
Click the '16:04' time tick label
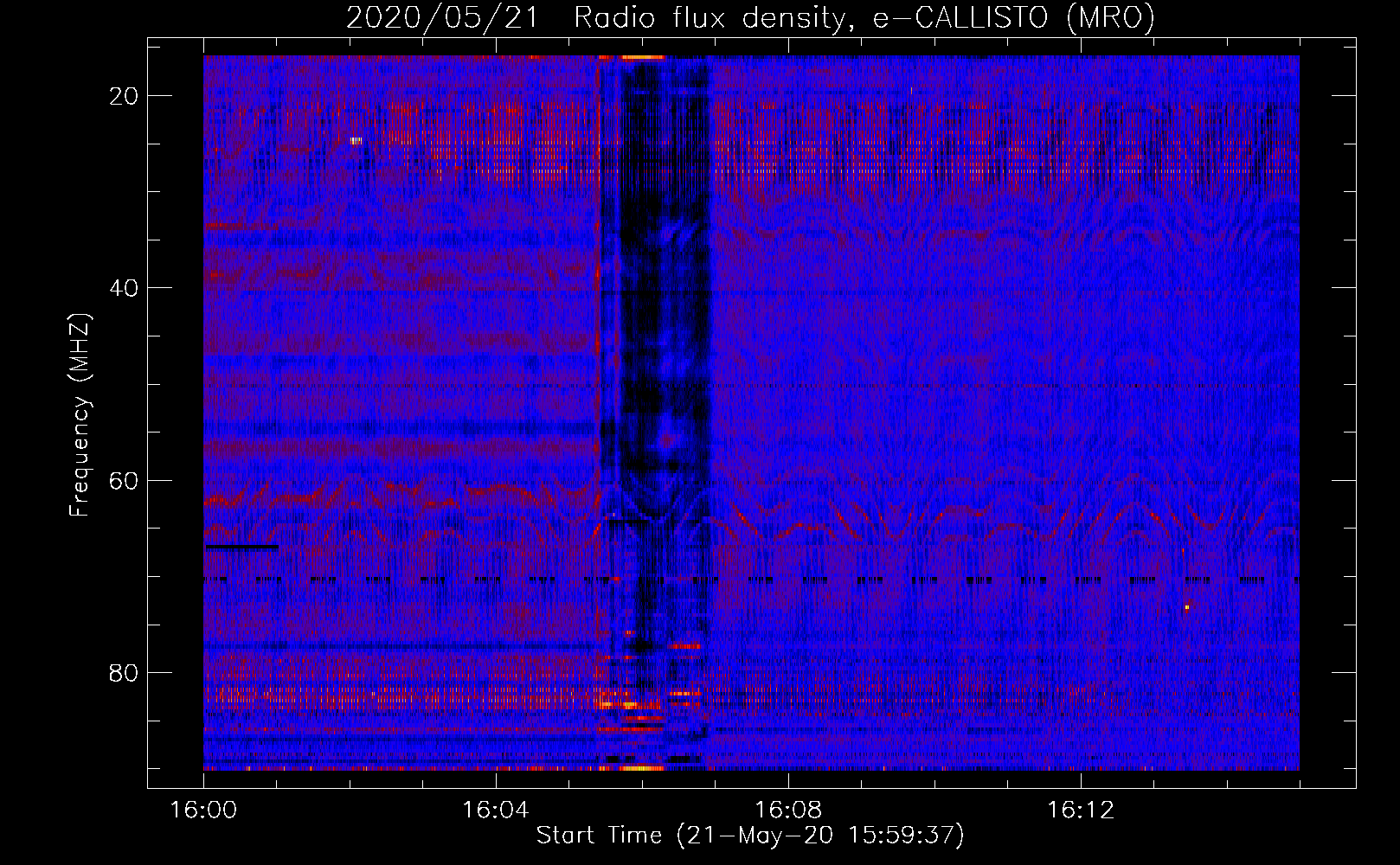[495, 811]
